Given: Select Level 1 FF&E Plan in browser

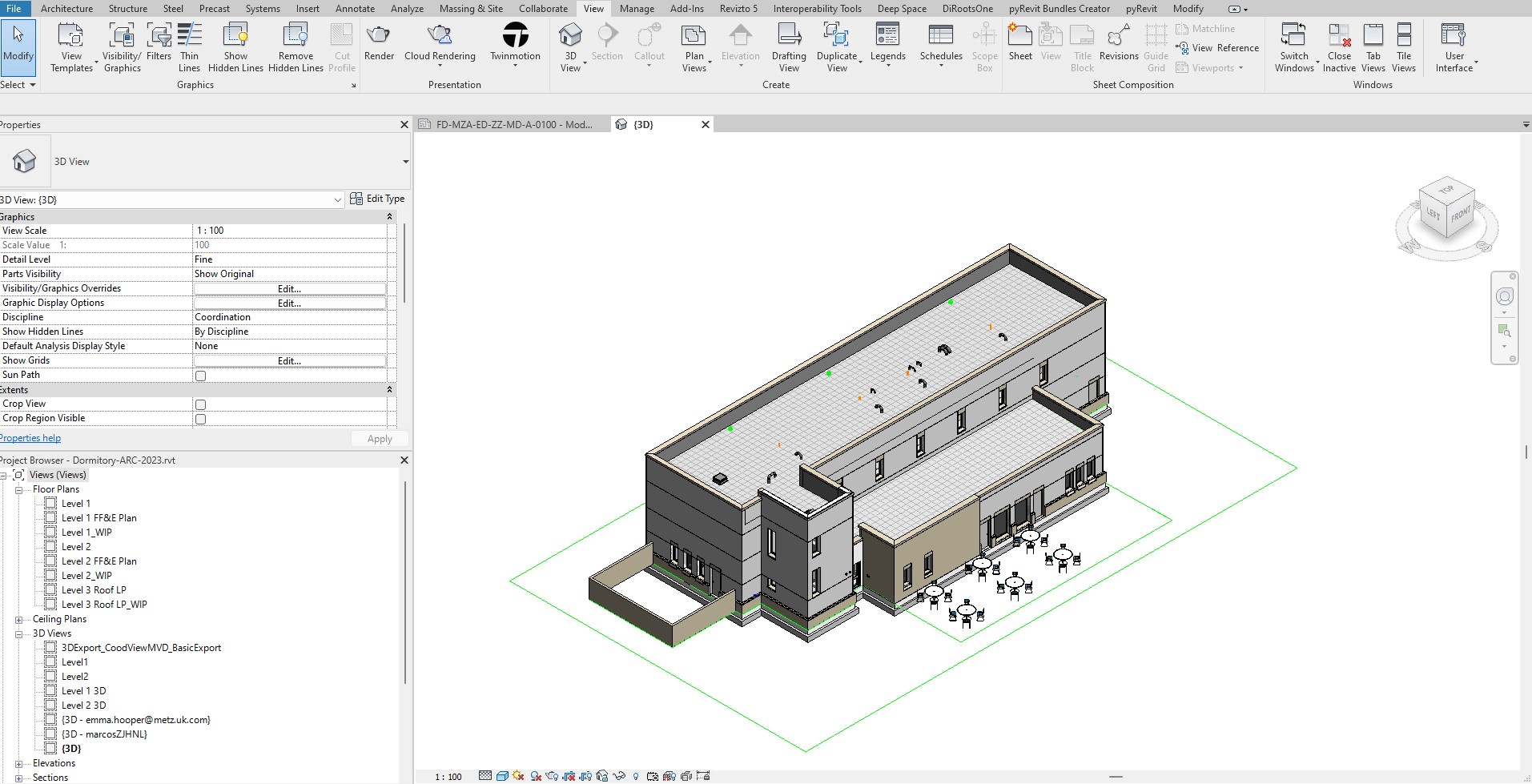Looking at the screenshot, I should point(99,518).
